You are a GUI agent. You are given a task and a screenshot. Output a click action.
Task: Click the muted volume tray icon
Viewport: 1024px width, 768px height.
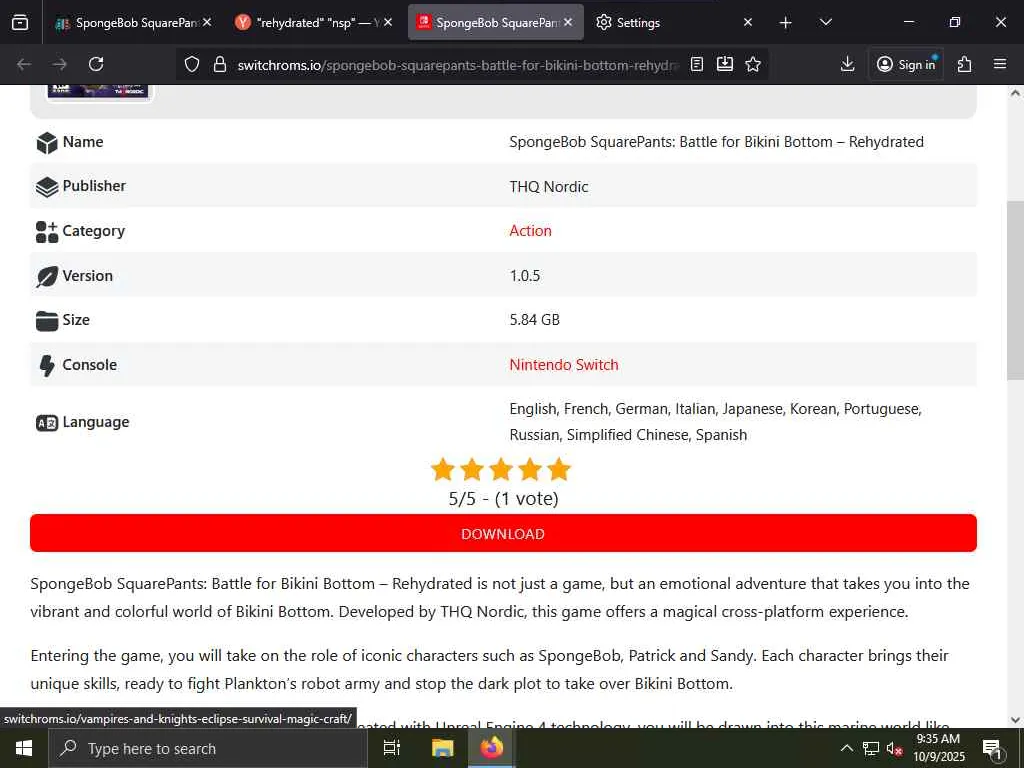click(x=893, y=748)
